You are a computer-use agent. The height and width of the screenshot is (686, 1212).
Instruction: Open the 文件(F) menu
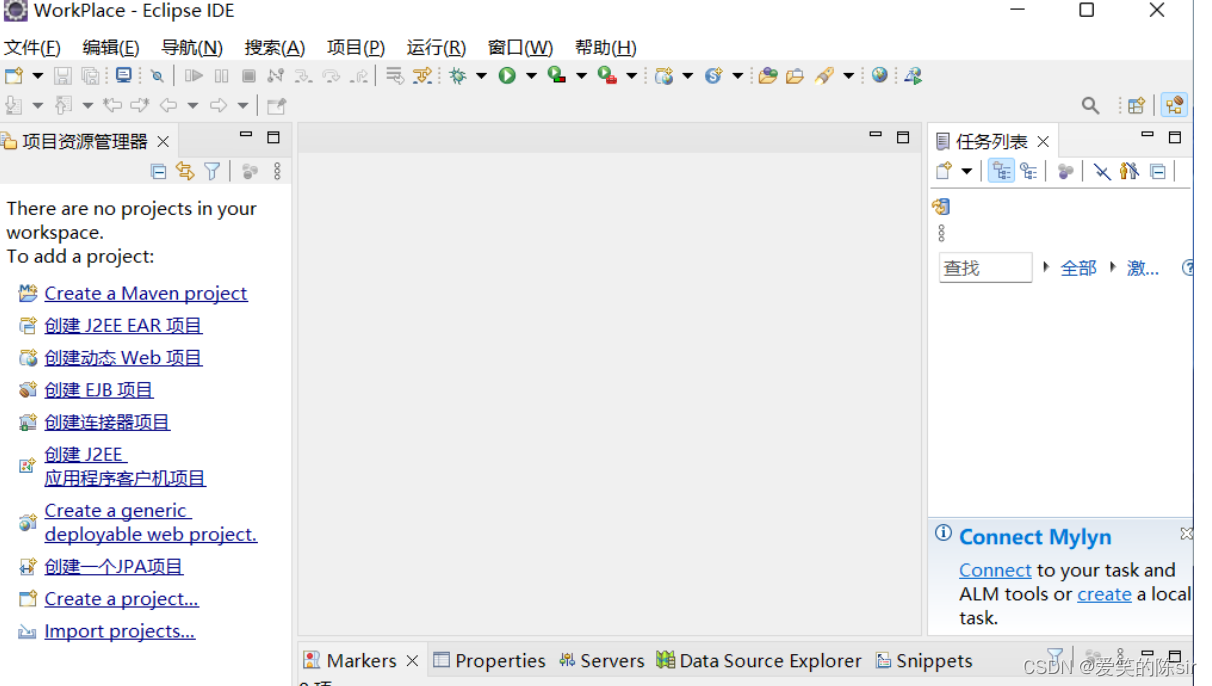coord(32,47)
